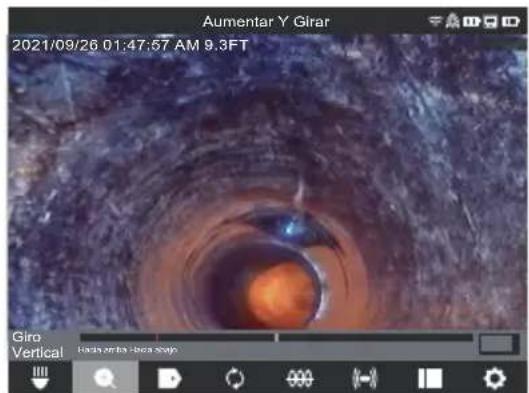Tap the Wi-Fi status icon
This screenshot has width=529, height=393.
coord(435,21)
